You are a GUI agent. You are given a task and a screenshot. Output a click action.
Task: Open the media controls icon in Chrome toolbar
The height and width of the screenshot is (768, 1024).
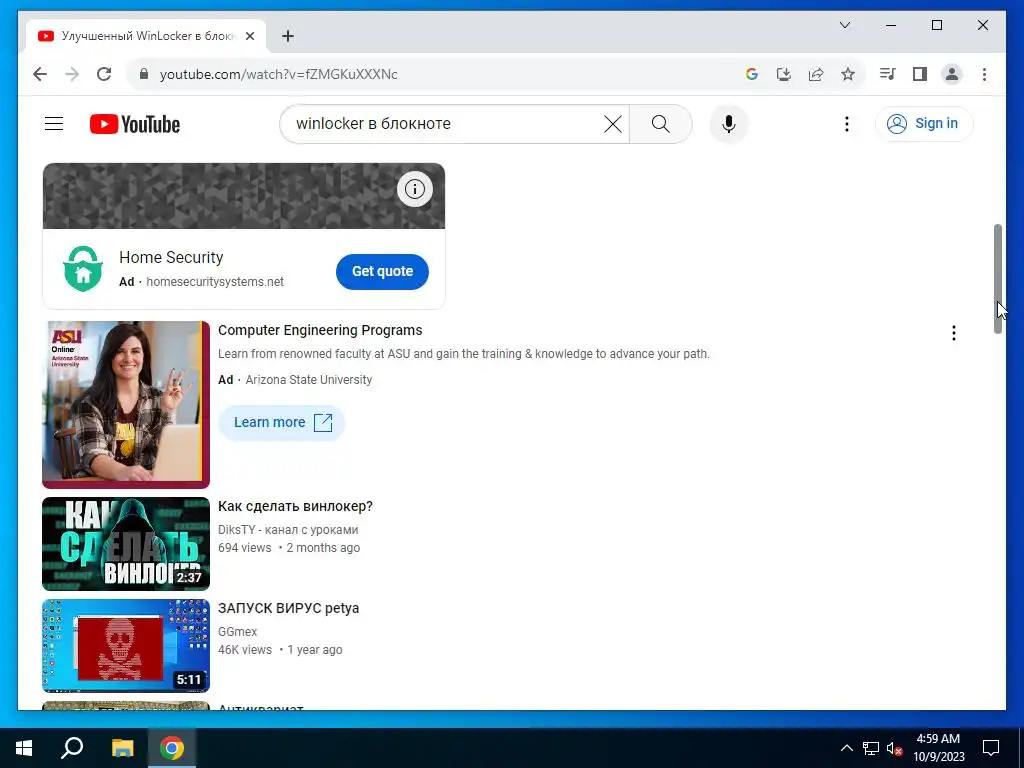[x=888, y=74]
